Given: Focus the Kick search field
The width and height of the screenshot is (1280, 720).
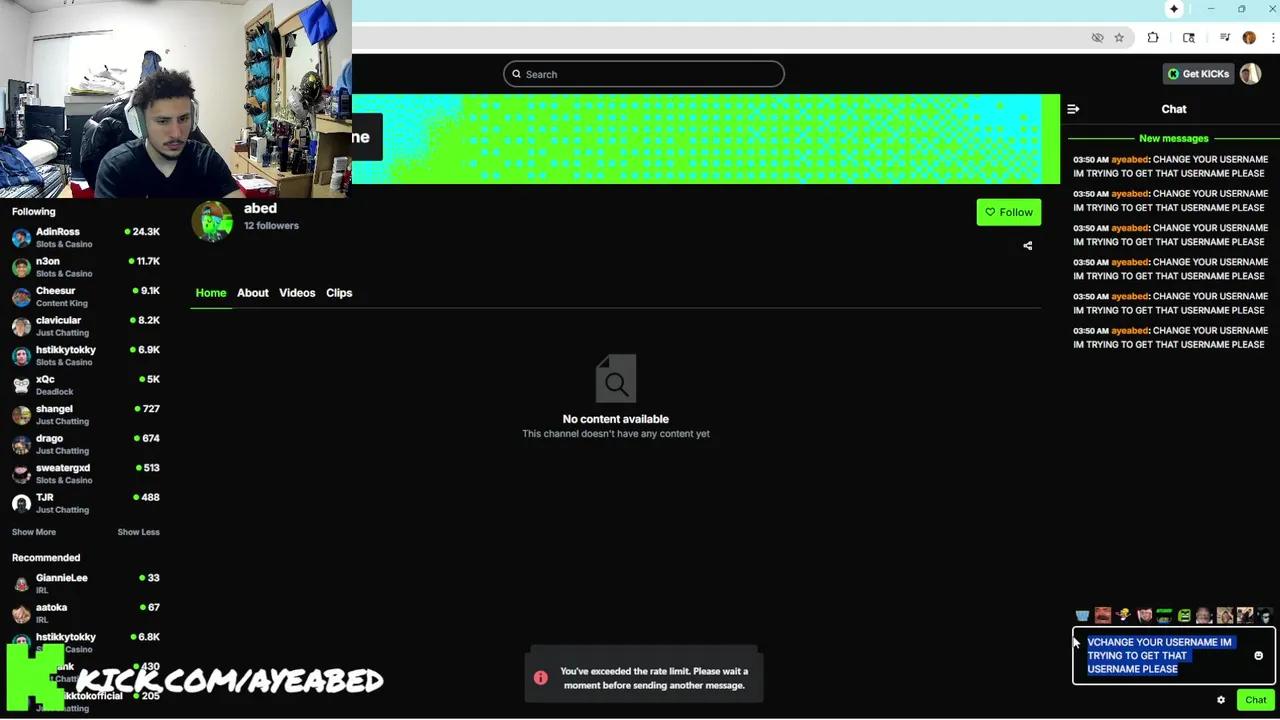Looking at the screenshot, I should [644, 74].
